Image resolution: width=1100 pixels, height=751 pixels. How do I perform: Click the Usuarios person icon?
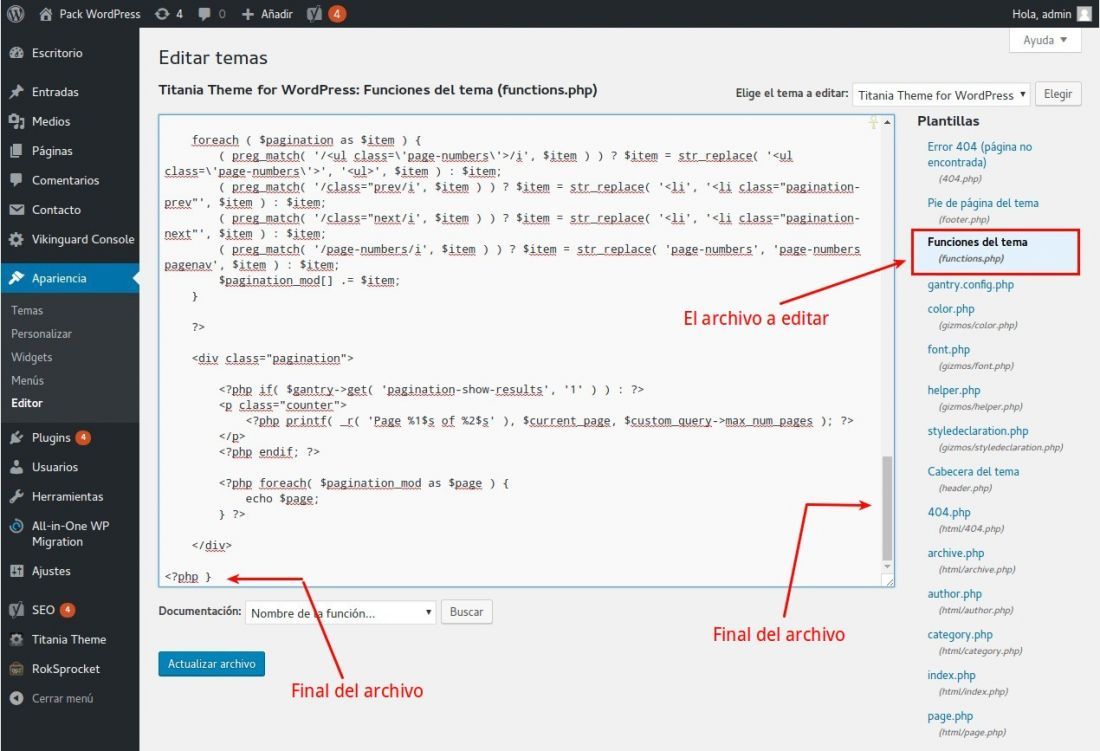point(17,467)
